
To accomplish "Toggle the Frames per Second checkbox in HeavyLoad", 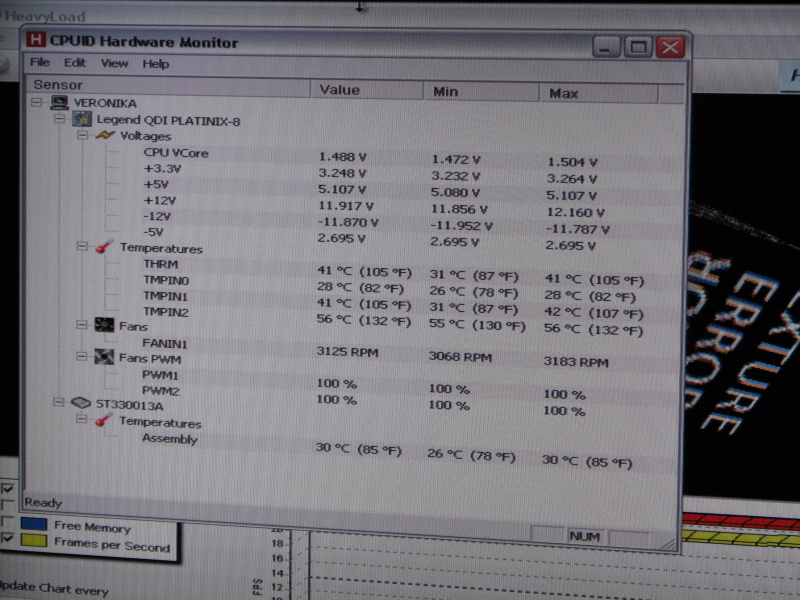I will click(7, 538).
